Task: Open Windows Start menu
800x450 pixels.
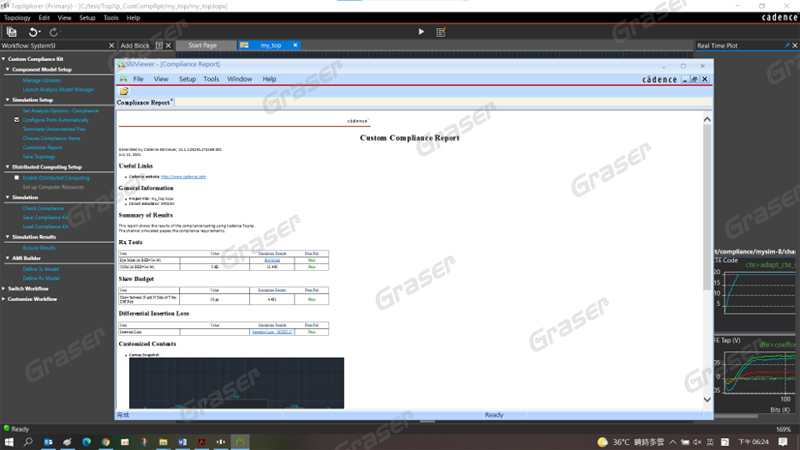Action: pos(9,442)
